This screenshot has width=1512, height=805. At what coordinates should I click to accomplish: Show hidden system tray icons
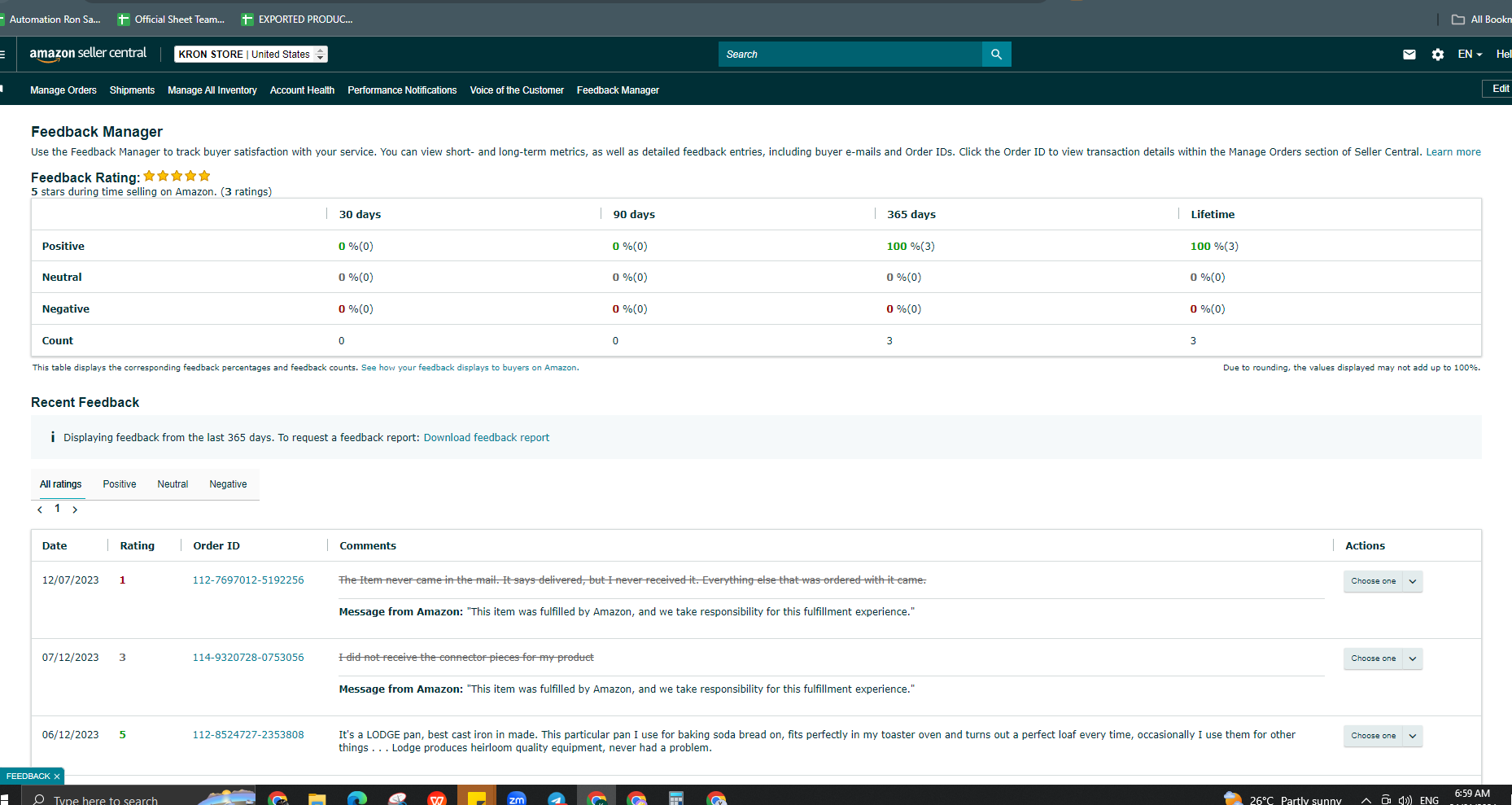[1366, 800]
